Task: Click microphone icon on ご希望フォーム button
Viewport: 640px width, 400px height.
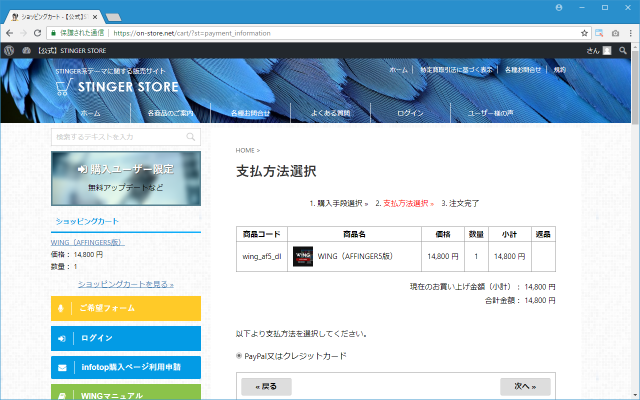Action: [x=61, y=308]
